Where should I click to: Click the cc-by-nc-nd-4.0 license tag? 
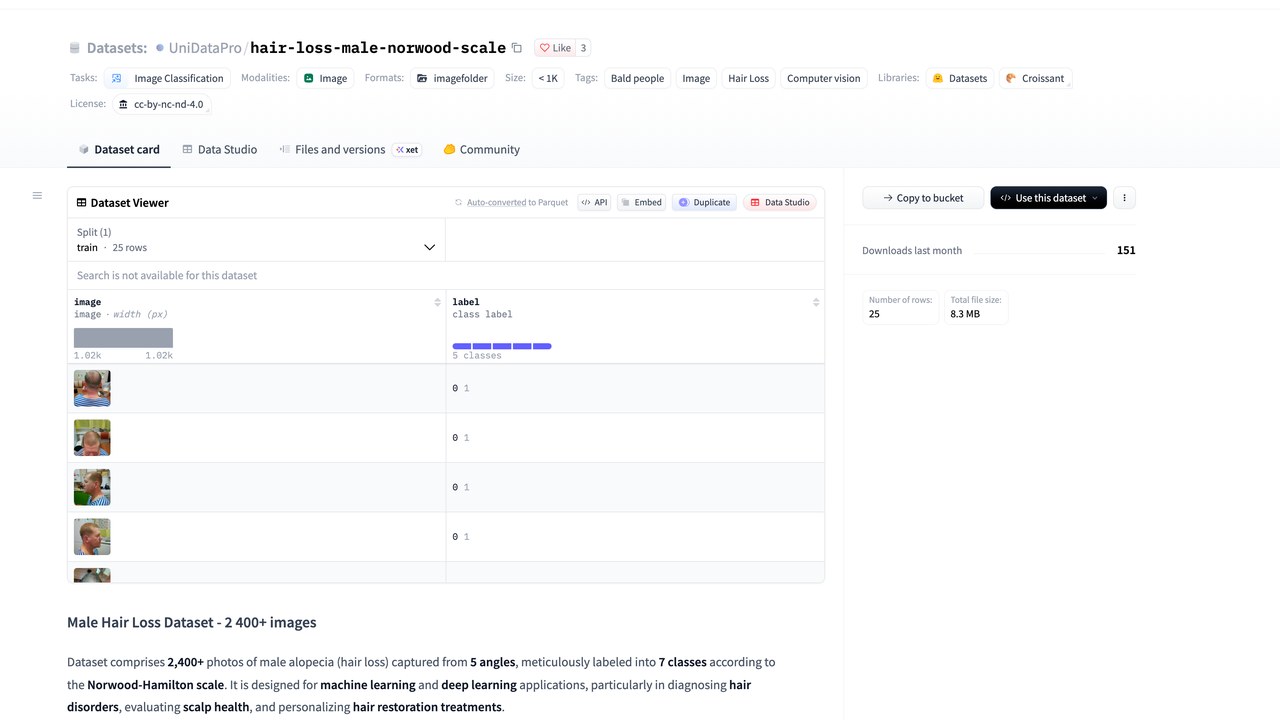coord(160,104)
